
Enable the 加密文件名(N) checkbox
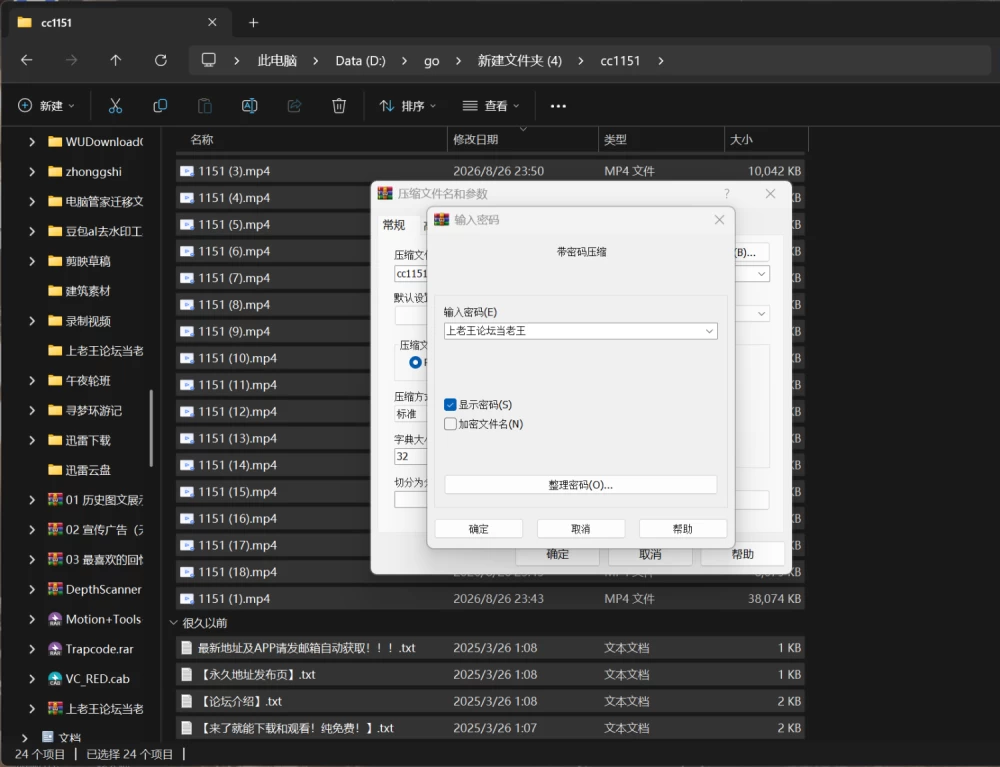click(450, 424)
